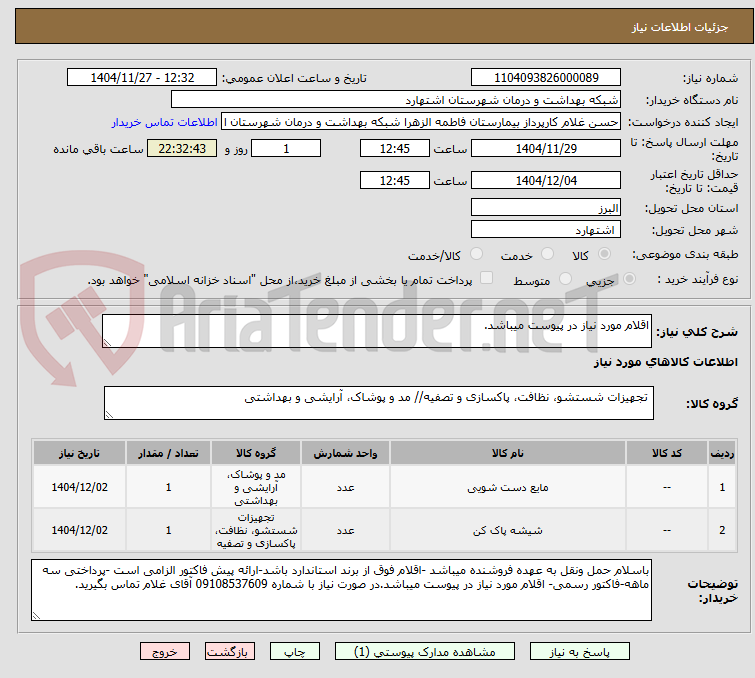Click the خروج exit button
Screen dimensions: 755x678
(x=165, y=652)
